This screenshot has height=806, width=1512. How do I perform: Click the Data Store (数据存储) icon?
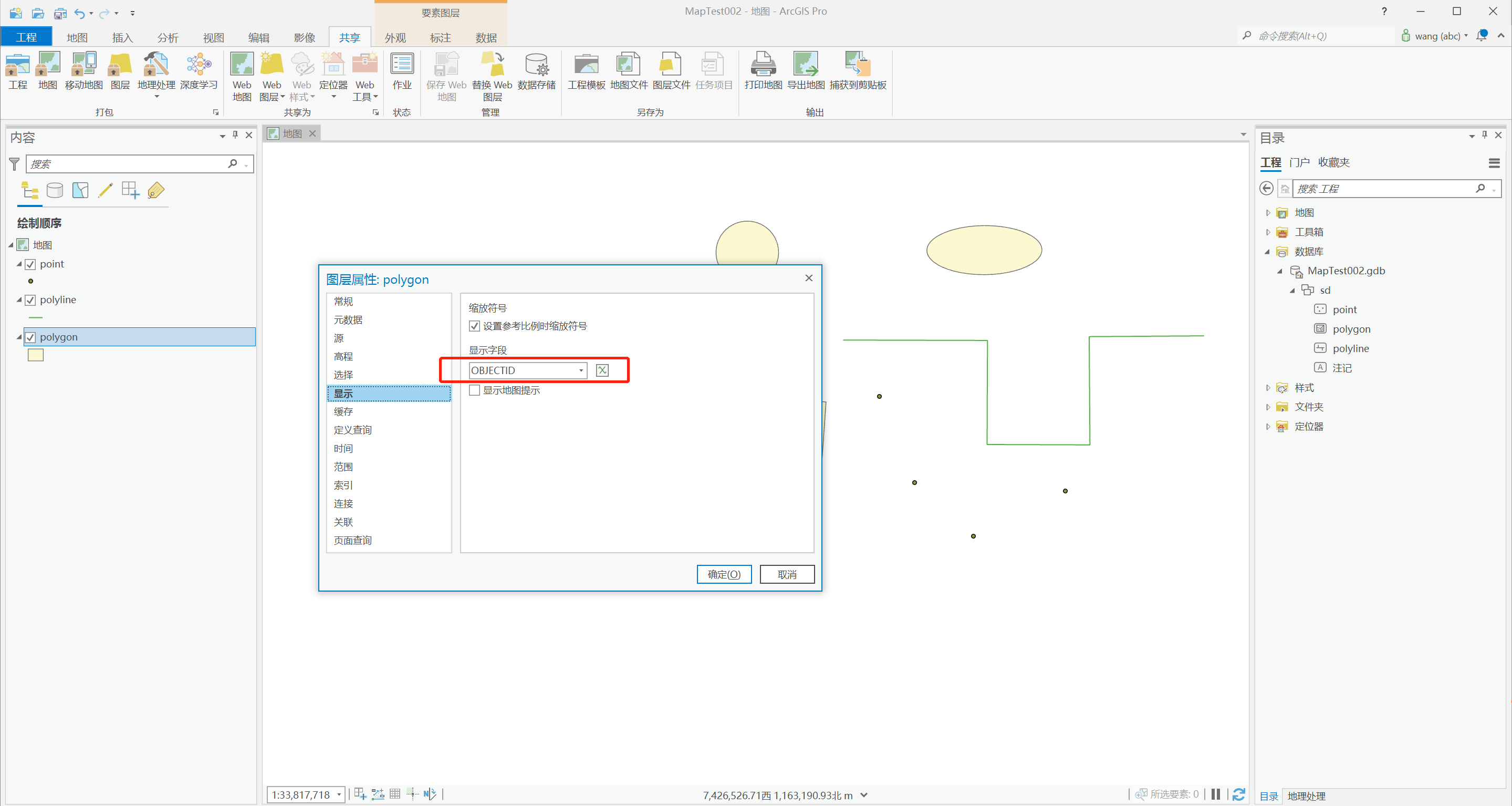536,65
